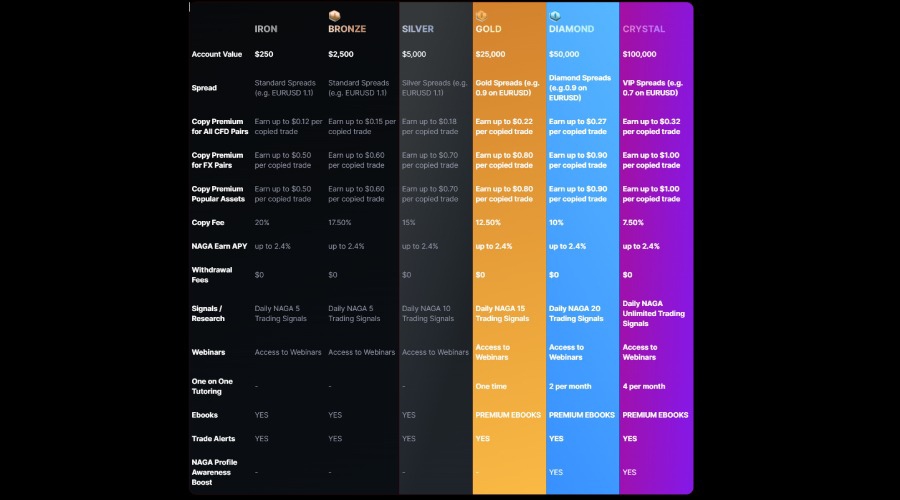Click the Copy Fee row label

208,223
